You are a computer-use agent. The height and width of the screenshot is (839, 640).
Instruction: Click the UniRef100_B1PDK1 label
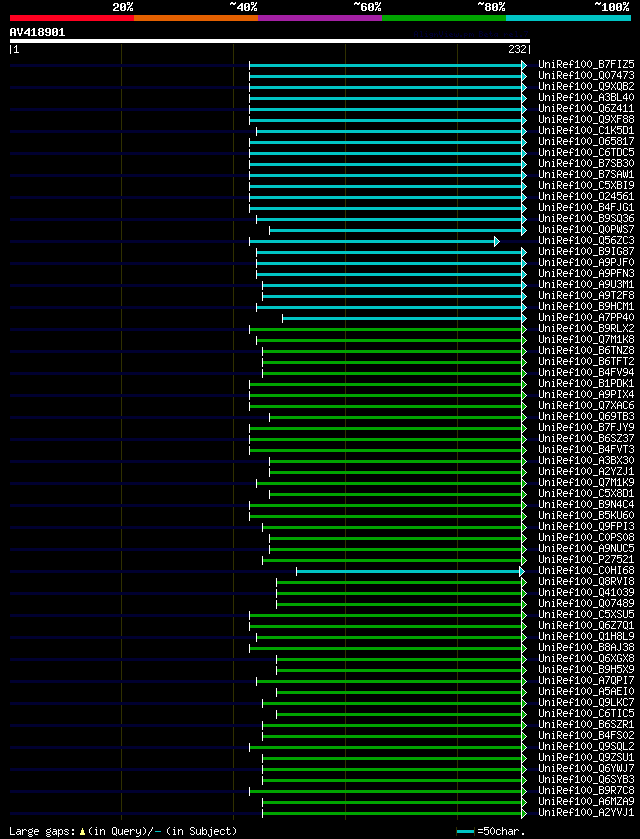(586, 384)
